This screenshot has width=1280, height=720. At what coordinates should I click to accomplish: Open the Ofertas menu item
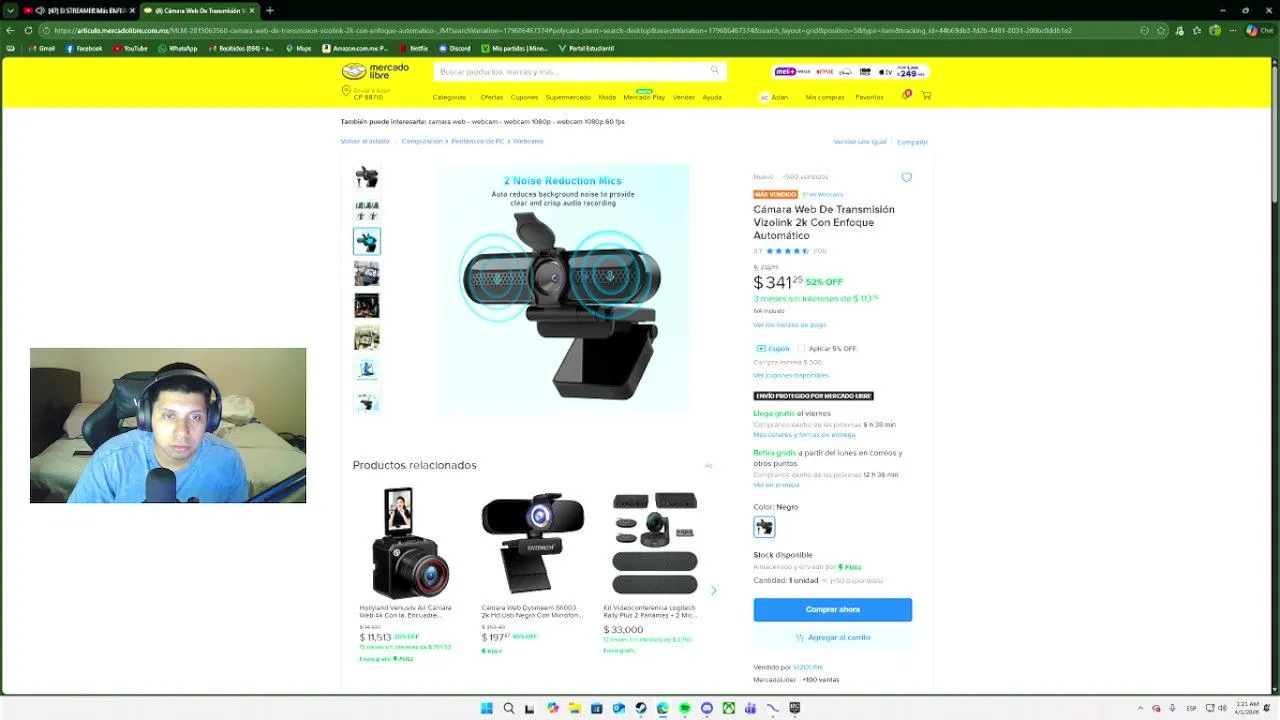pyautogui.click(x=491, y=97)
